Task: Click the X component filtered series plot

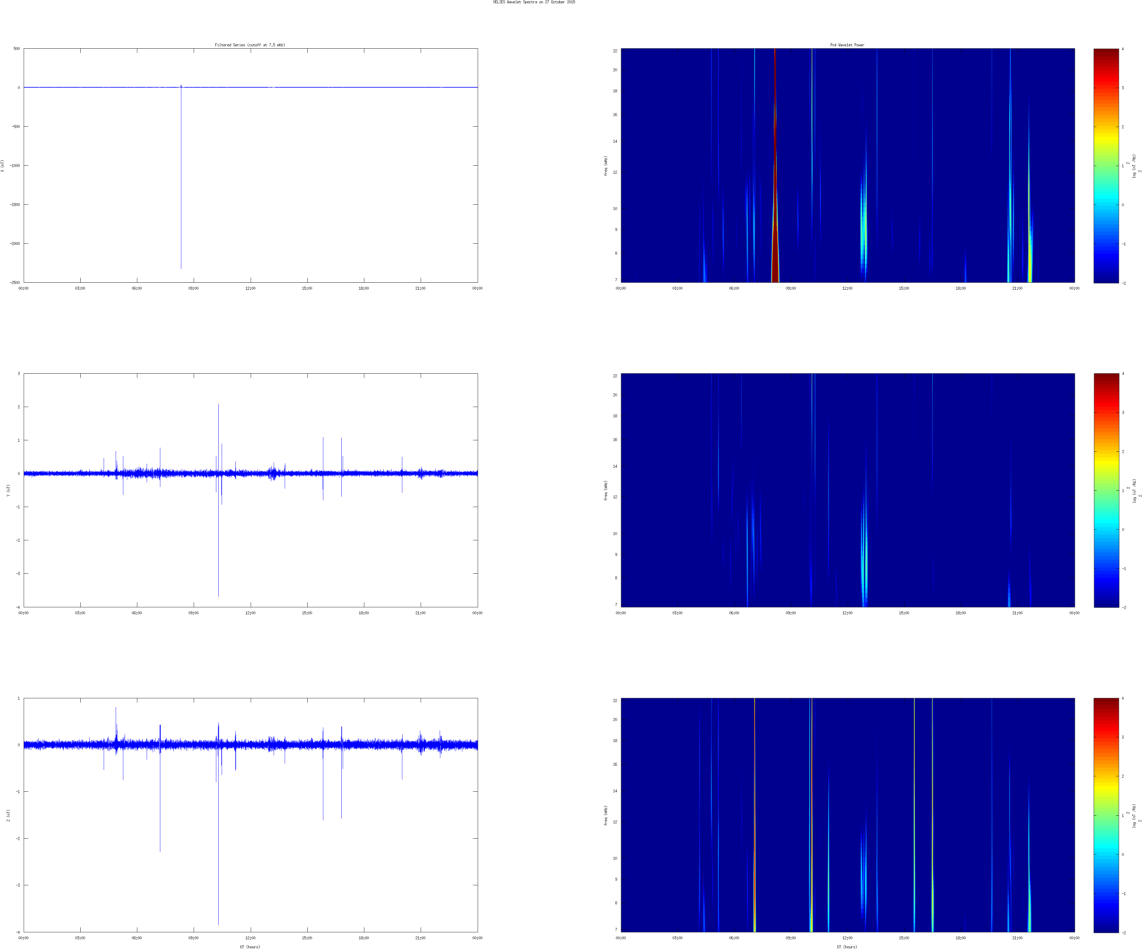Action: (x=251, y=165)
